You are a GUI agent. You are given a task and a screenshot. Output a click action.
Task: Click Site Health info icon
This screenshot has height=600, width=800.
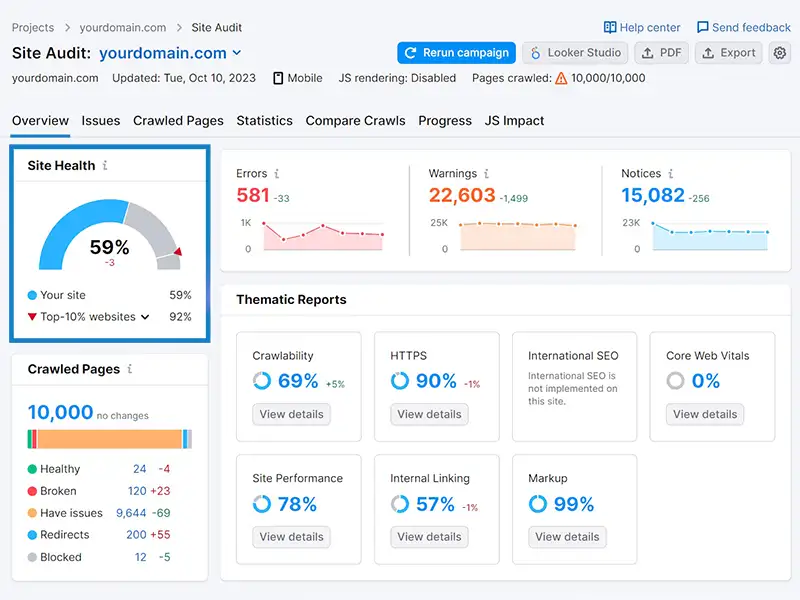[105, 165]
